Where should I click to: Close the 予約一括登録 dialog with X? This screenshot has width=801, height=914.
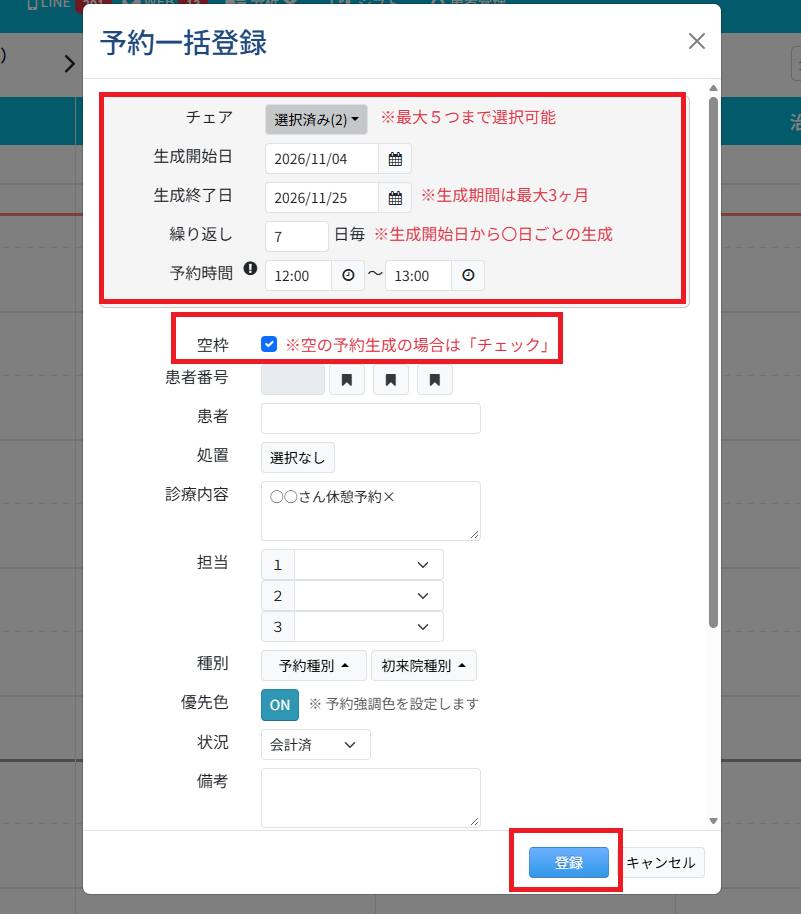click(x=697, y=41)
